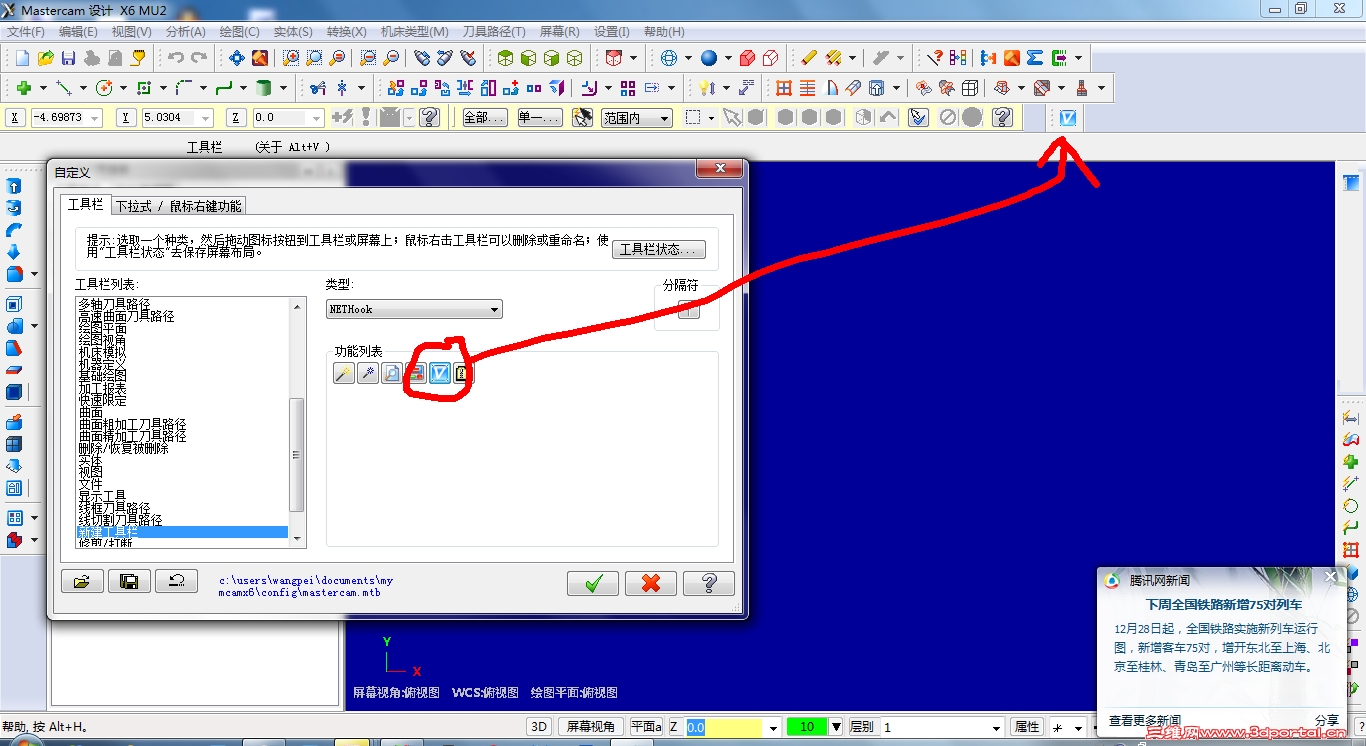Screen dimensions: 1366x746
Task: Open the news headline 下周全国铁路新增75对列车
Action: click(x=1224, y=605)
